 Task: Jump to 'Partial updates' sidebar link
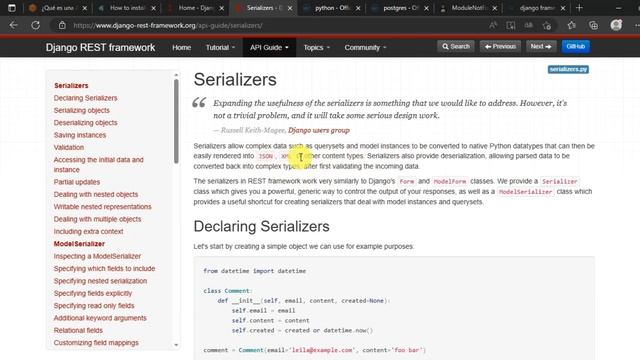77,182
